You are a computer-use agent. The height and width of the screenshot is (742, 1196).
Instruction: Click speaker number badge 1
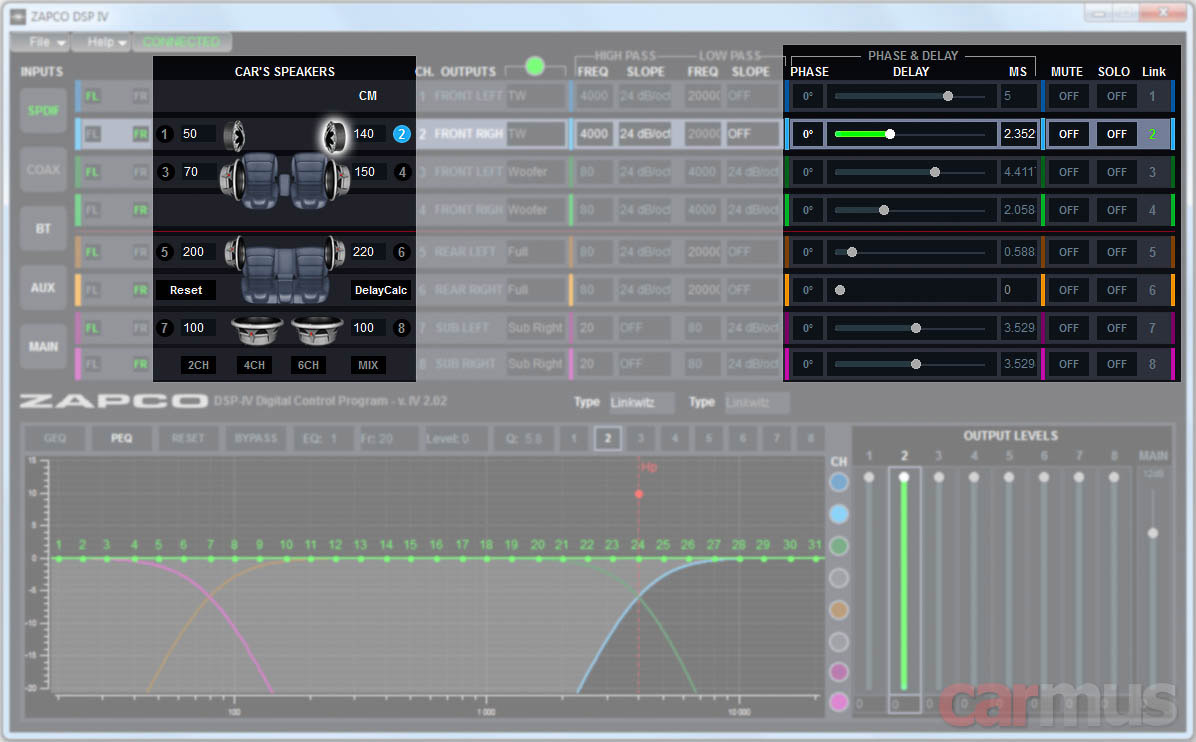point(165,134)
